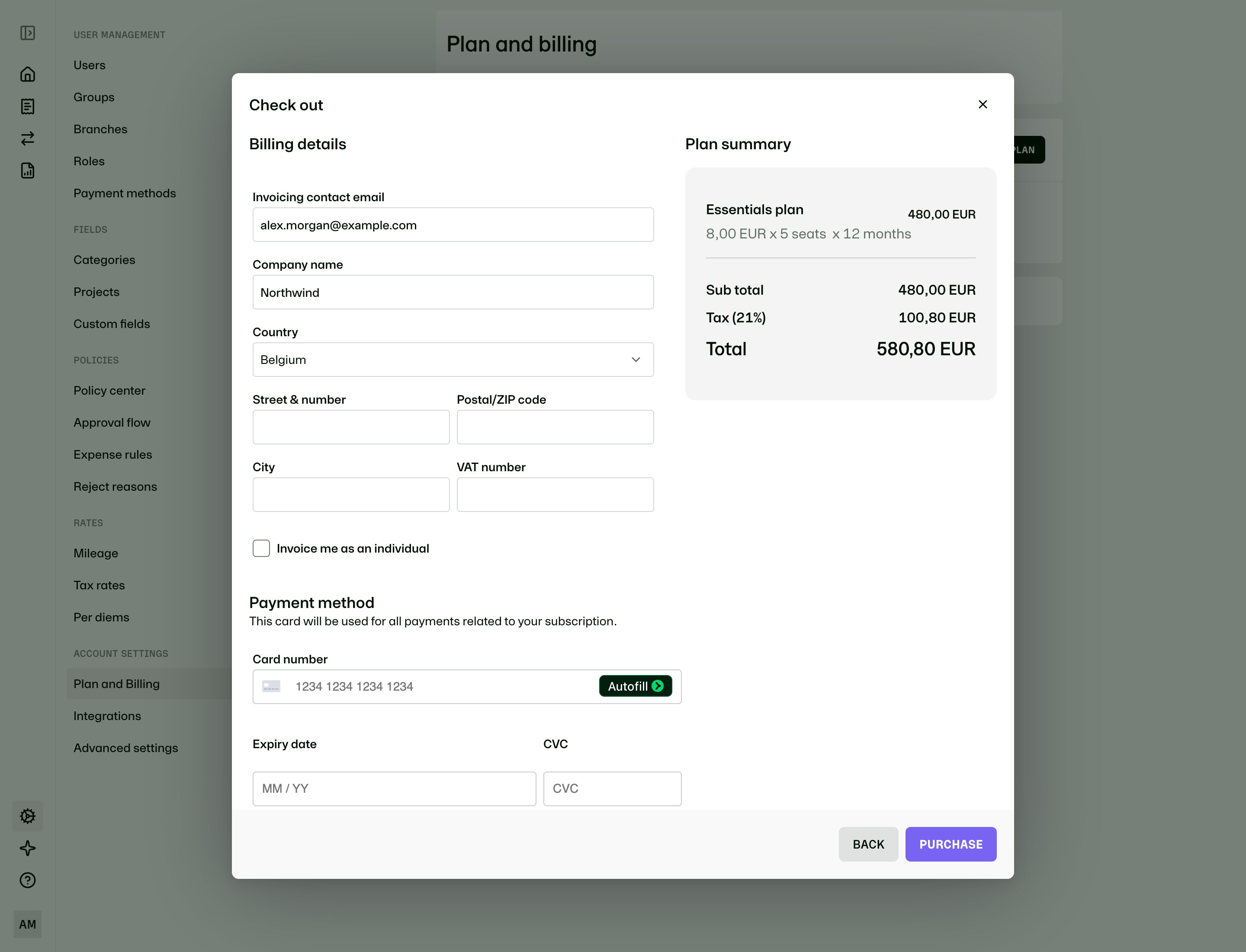Open the Home icon in left rail

[x=27, y=74]
